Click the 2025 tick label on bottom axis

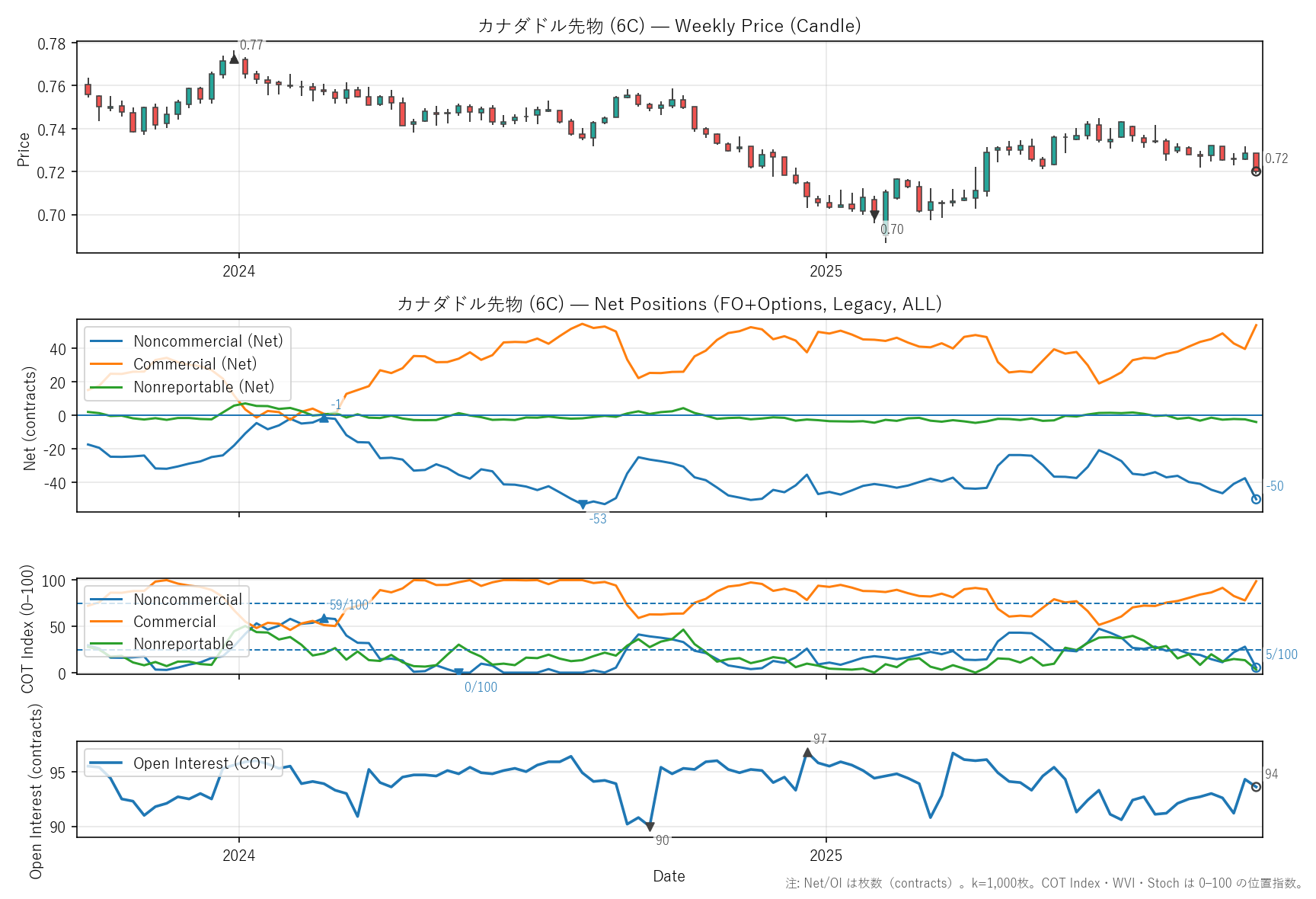(826, 856)
